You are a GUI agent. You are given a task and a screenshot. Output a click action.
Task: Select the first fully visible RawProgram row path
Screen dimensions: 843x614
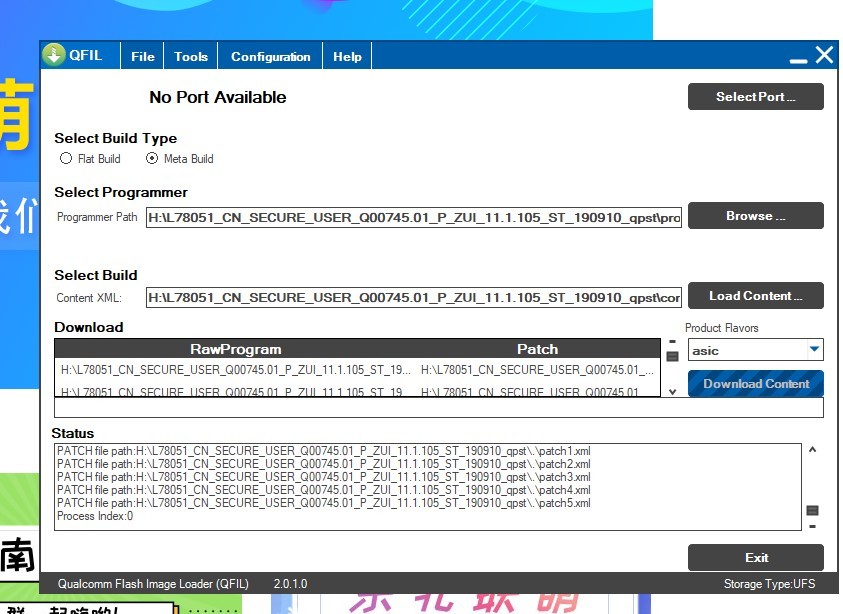coord(235,370)
